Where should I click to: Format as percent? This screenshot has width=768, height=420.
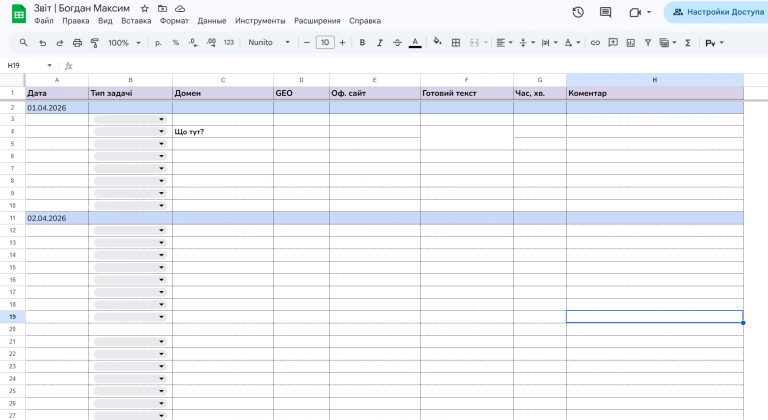click(x=175, y=43)
